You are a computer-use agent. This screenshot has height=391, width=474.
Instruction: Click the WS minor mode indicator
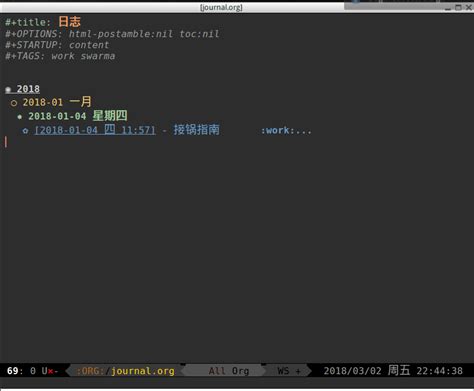(283, 371)
